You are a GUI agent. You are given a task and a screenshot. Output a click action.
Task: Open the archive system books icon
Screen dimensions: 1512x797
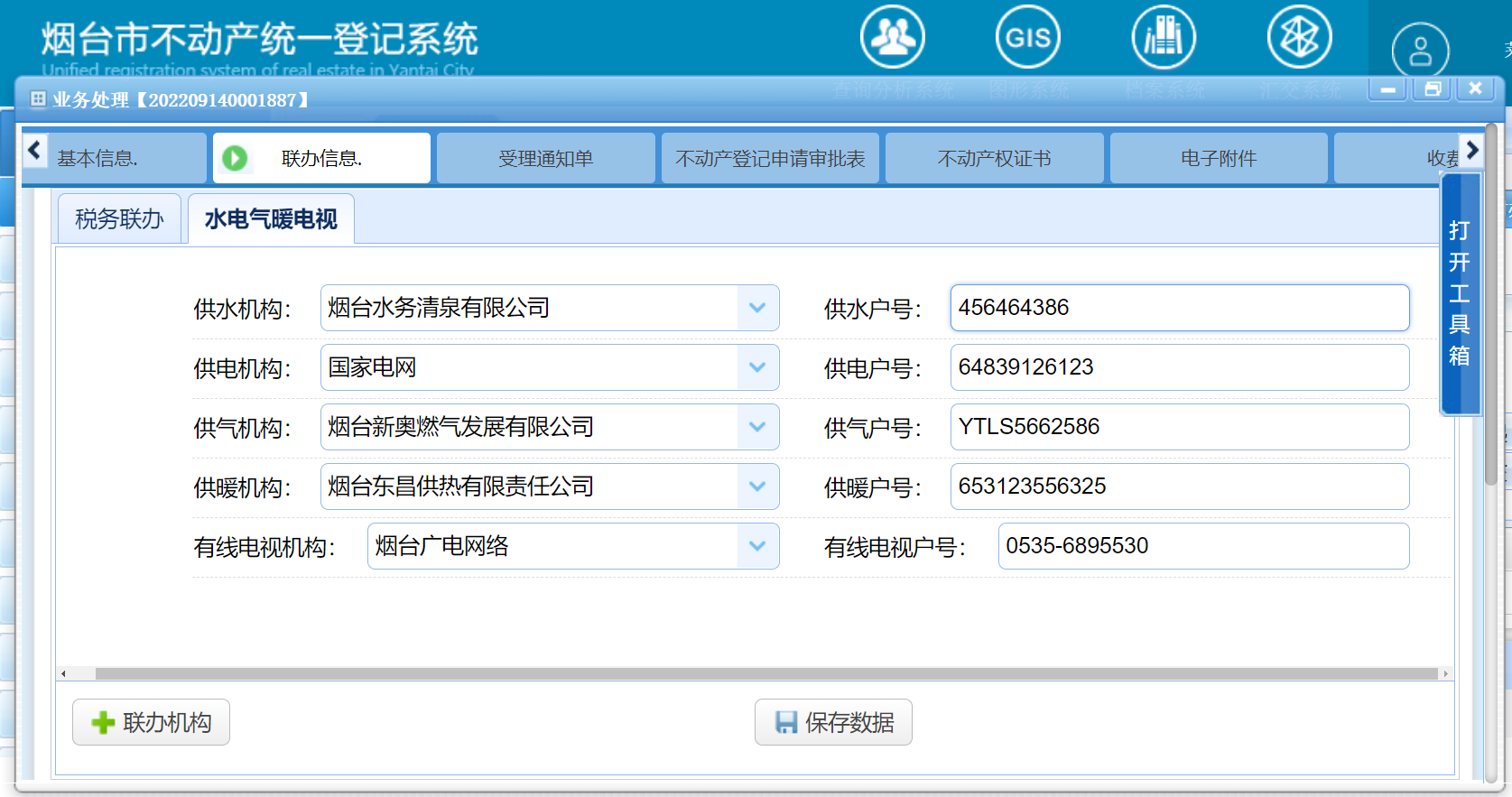pyautogui.click(x=1164, y=37)
